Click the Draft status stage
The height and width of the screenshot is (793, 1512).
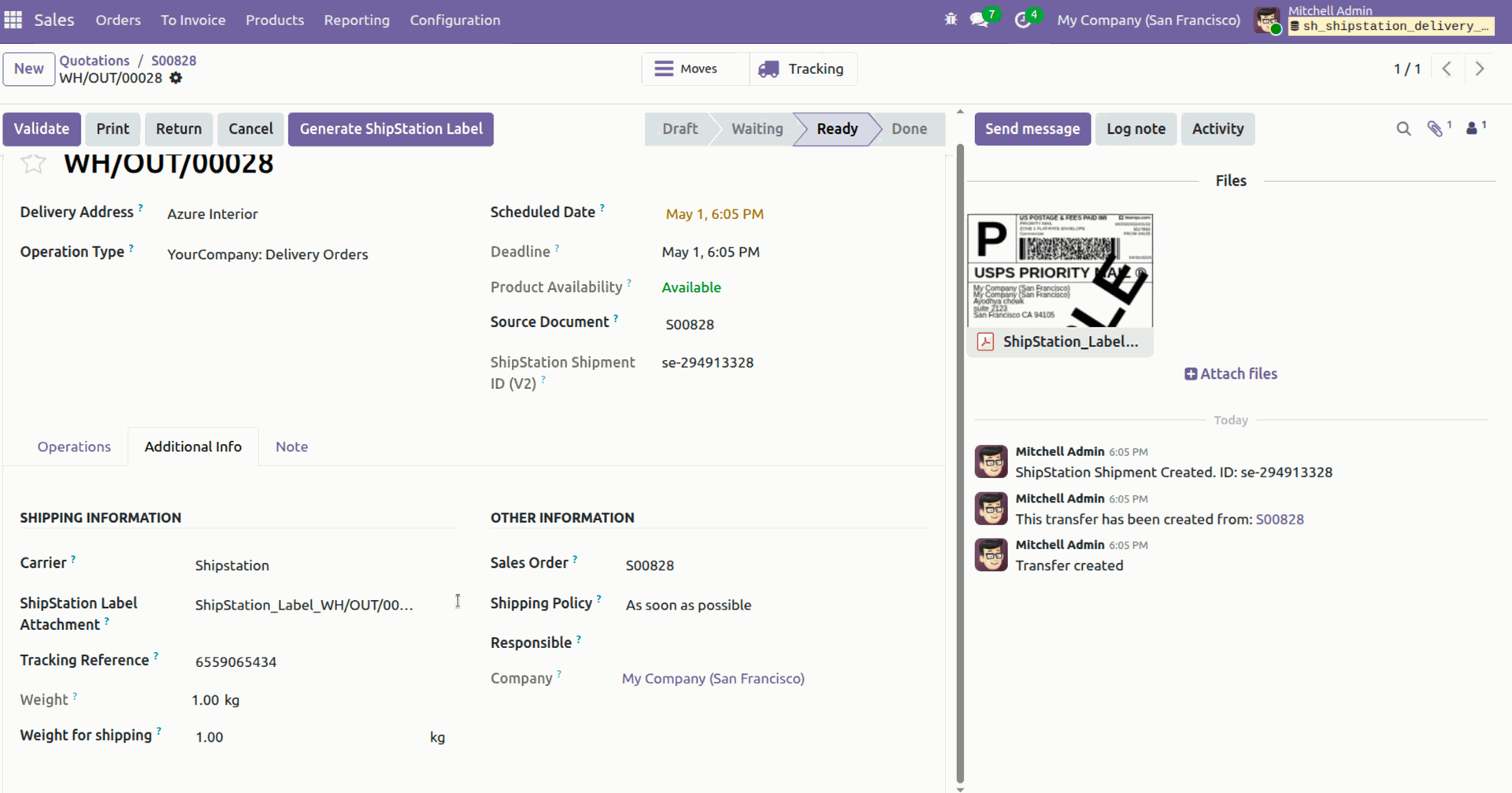tap(680, 129)
